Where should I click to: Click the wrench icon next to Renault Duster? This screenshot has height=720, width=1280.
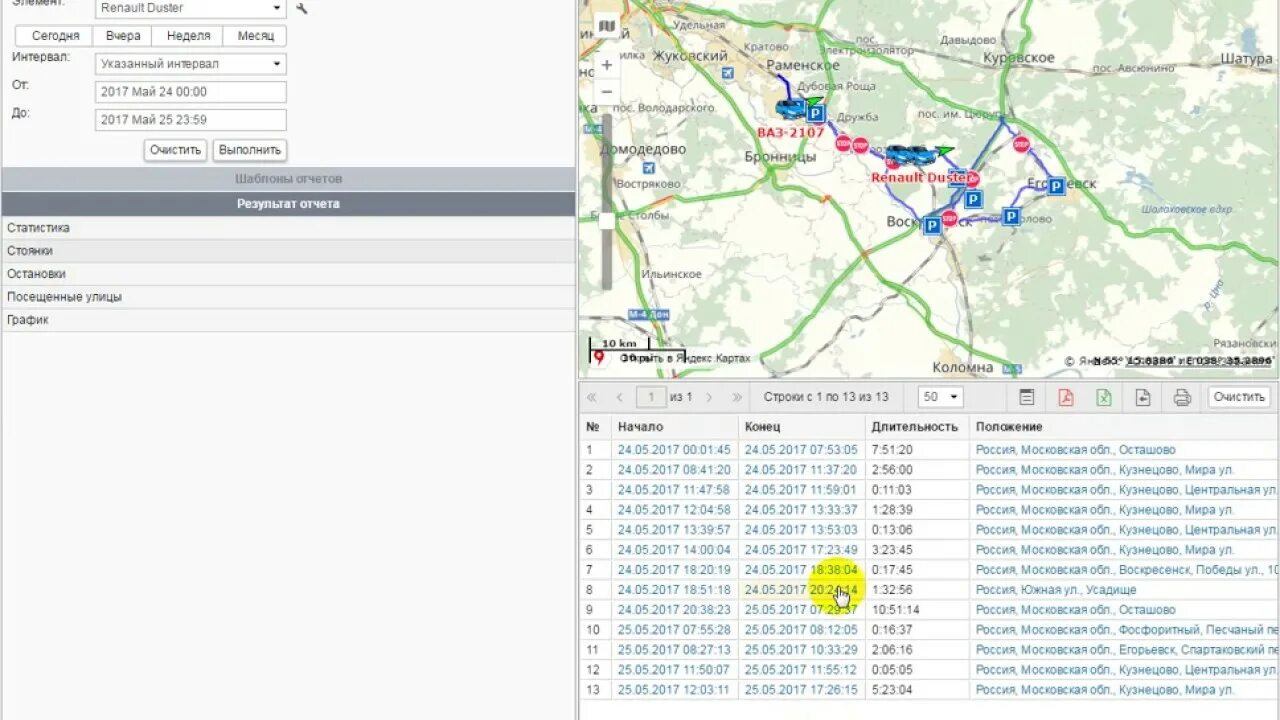(302, 8)
